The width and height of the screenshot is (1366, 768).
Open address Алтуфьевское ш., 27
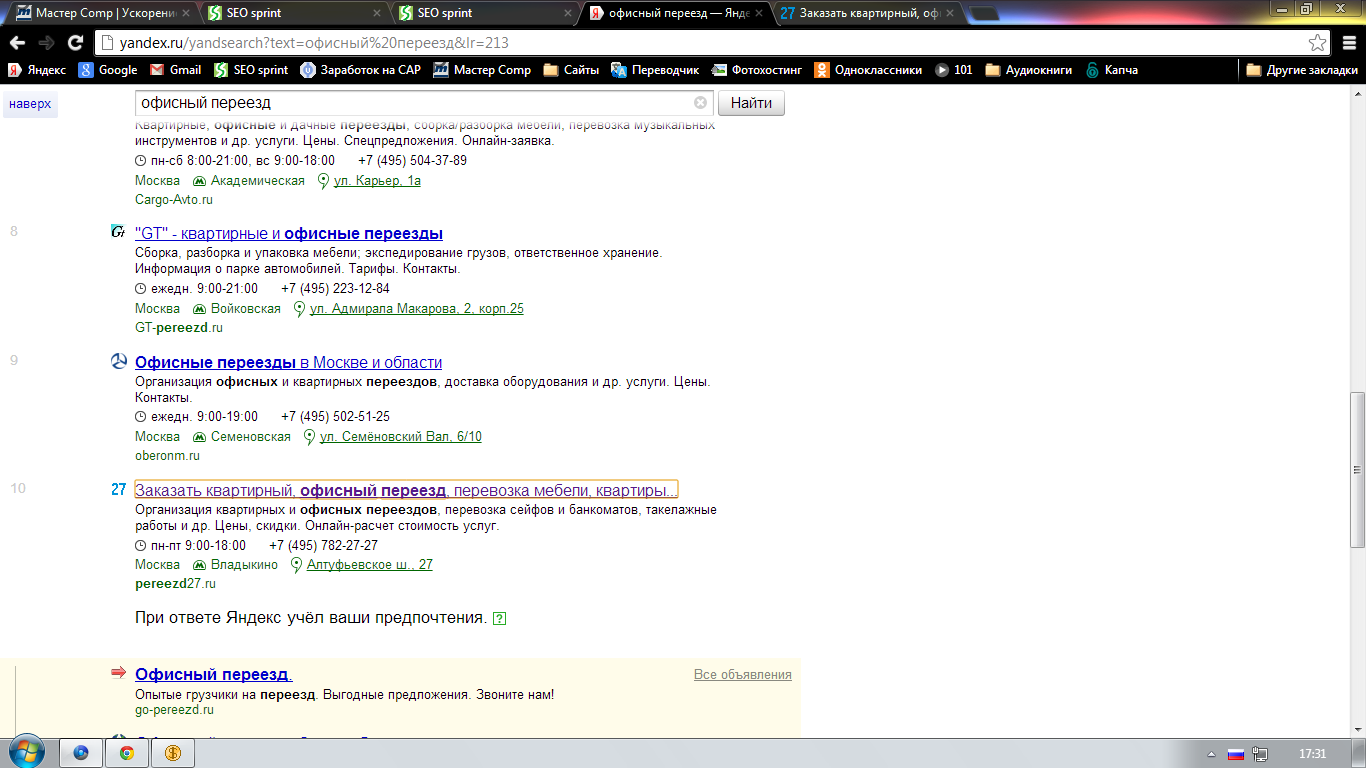click(x=370, y=565)
